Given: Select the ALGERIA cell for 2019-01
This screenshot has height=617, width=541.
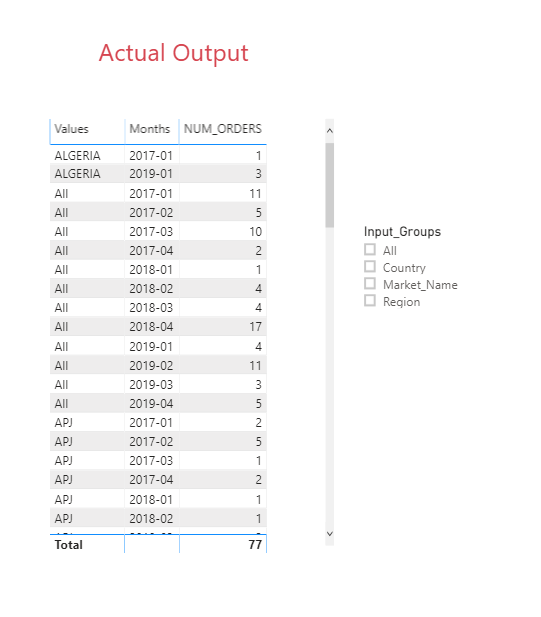Looking at the screenshot, I should [x=78, y=174].
